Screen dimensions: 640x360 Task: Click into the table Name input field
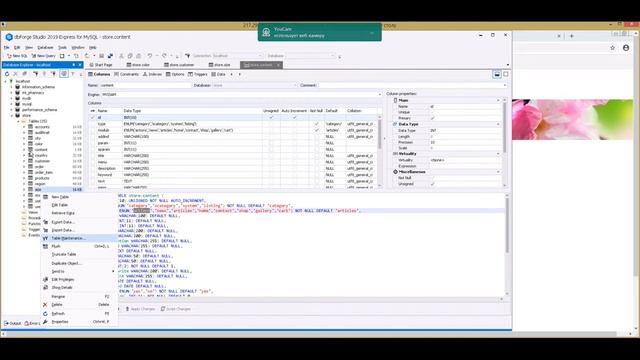tap(145, 85)
